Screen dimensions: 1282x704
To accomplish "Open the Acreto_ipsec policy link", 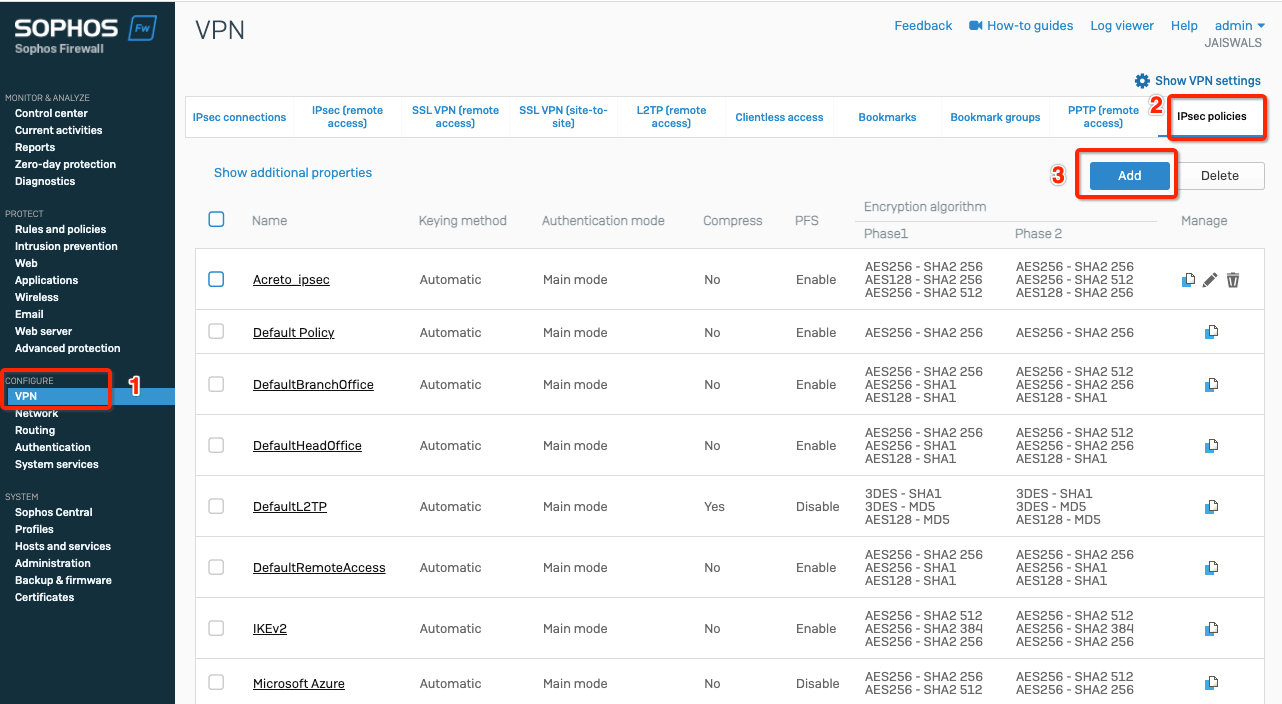I will click(x=291, y=280).
